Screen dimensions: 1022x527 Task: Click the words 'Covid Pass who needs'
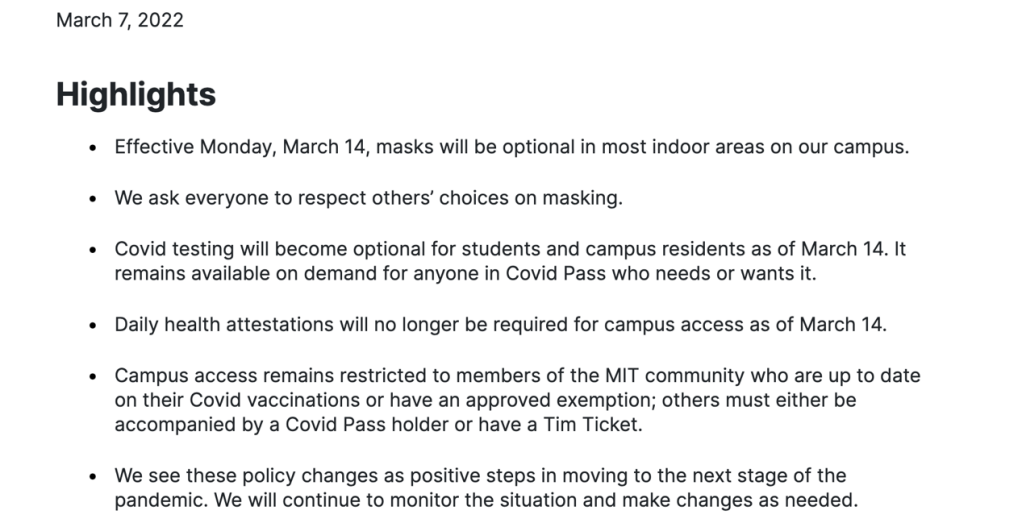pyautogui.click(x=610, y=274)
